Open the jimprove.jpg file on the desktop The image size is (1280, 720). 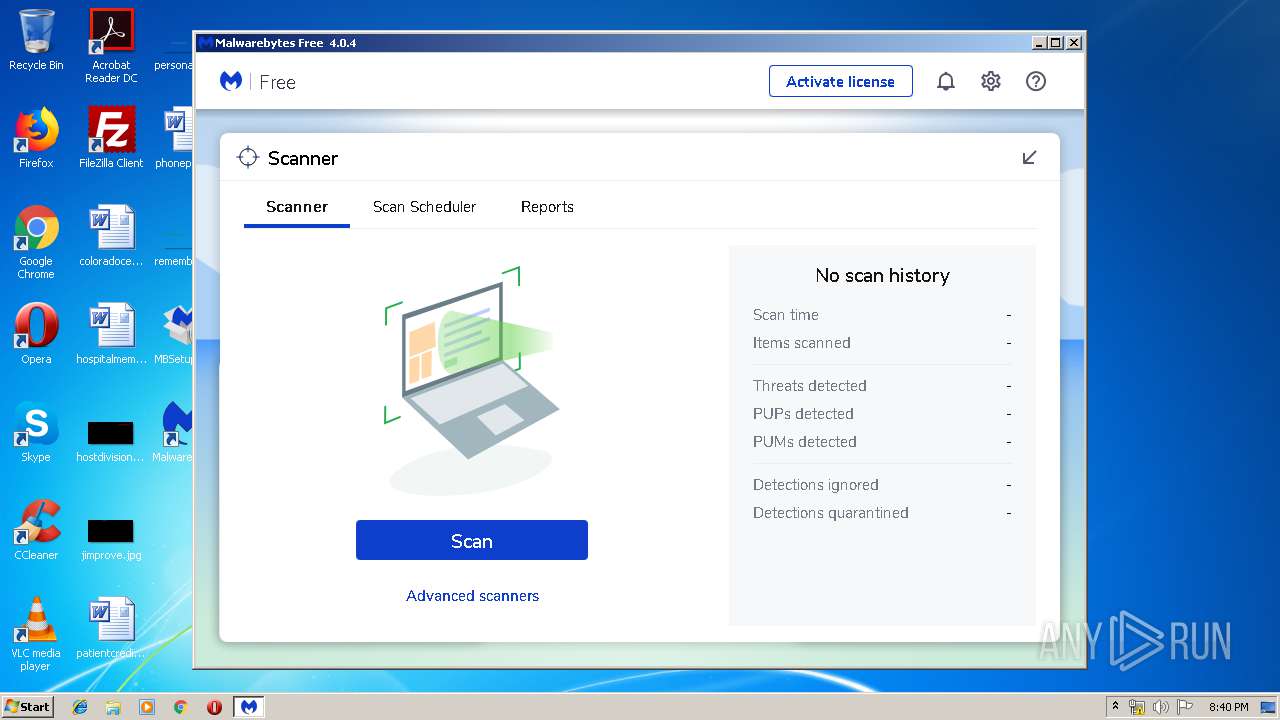[111, 538]
